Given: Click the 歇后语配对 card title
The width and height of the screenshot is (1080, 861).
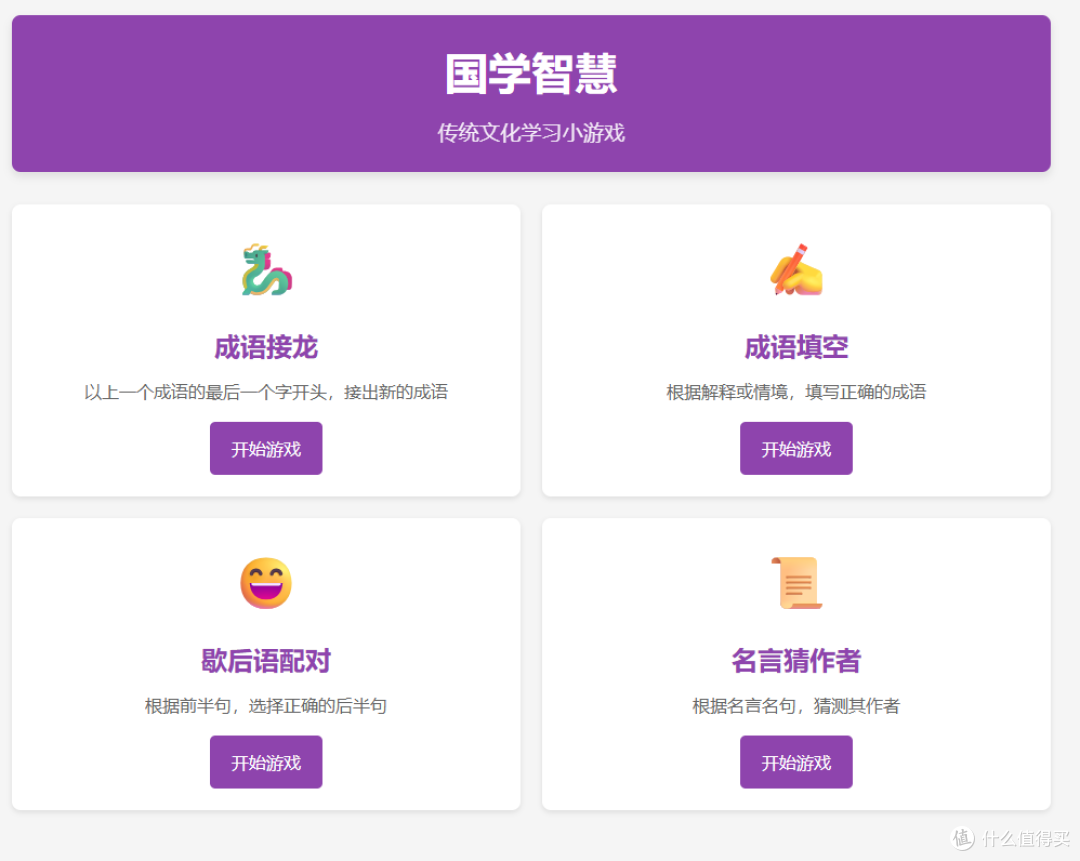Looking at the screenshot, I should coord(266,661).
